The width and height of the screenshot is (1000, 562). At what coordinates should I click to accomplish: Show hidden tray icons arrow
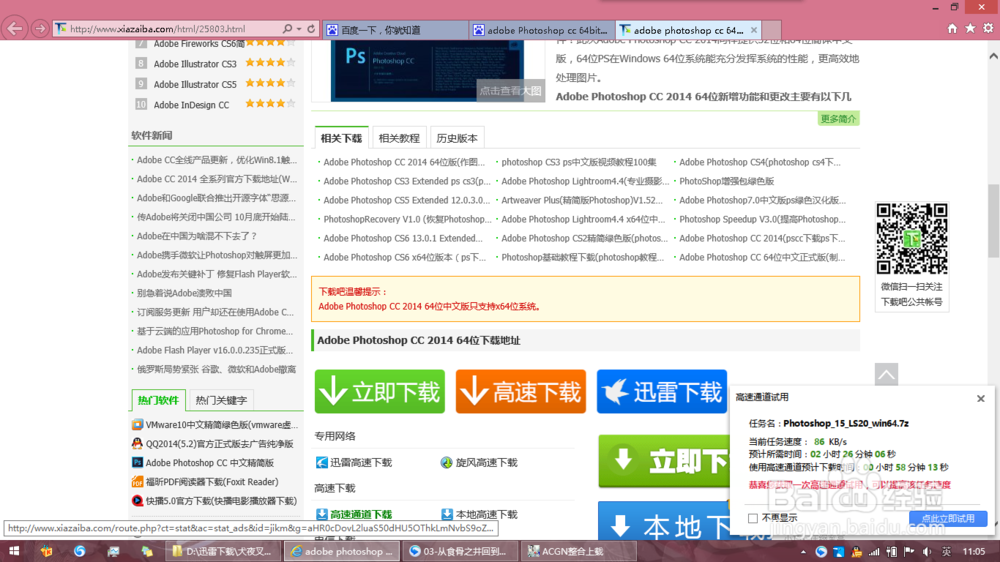803,552
